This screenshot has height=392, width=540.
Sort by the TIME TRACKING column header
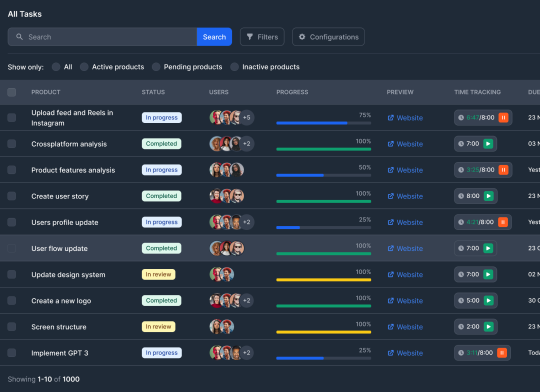tap(477, 92)
